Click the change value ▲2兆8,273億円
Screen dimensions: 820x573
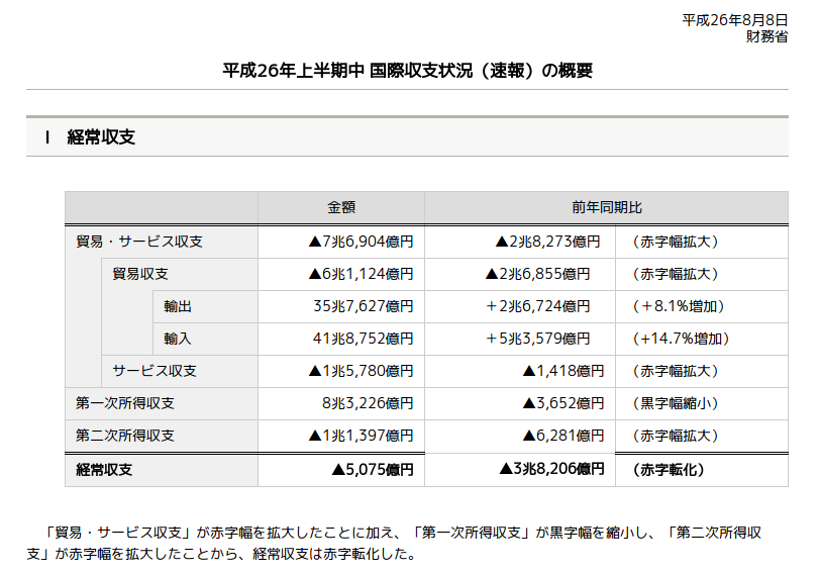click(x=548, y=242)
